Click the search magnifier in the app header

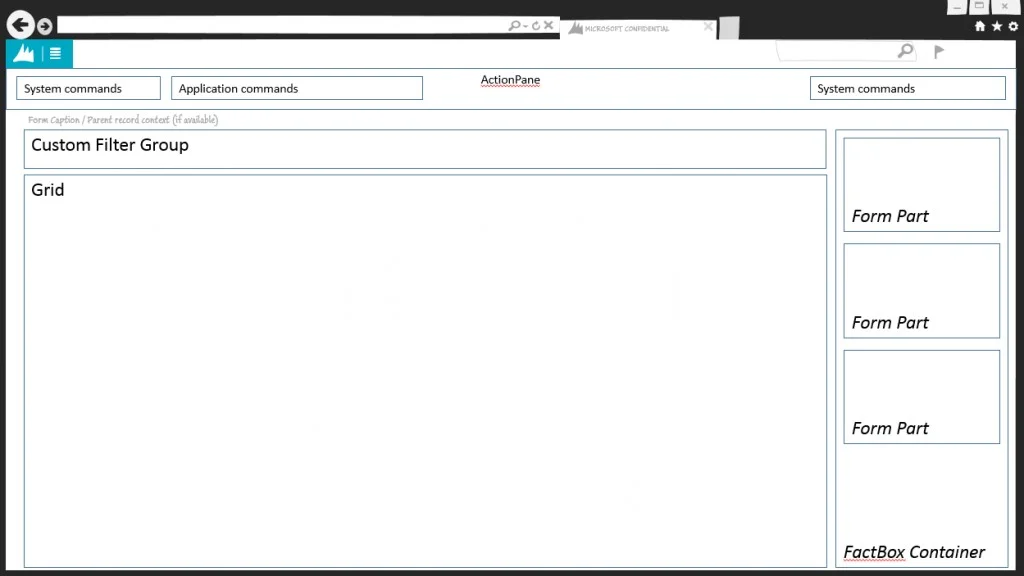(905, 51)
